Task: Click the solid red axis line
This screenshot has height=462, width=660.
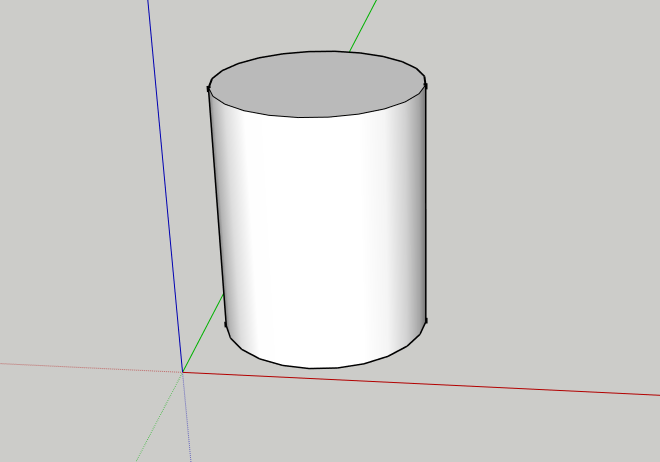Action: 421,384
